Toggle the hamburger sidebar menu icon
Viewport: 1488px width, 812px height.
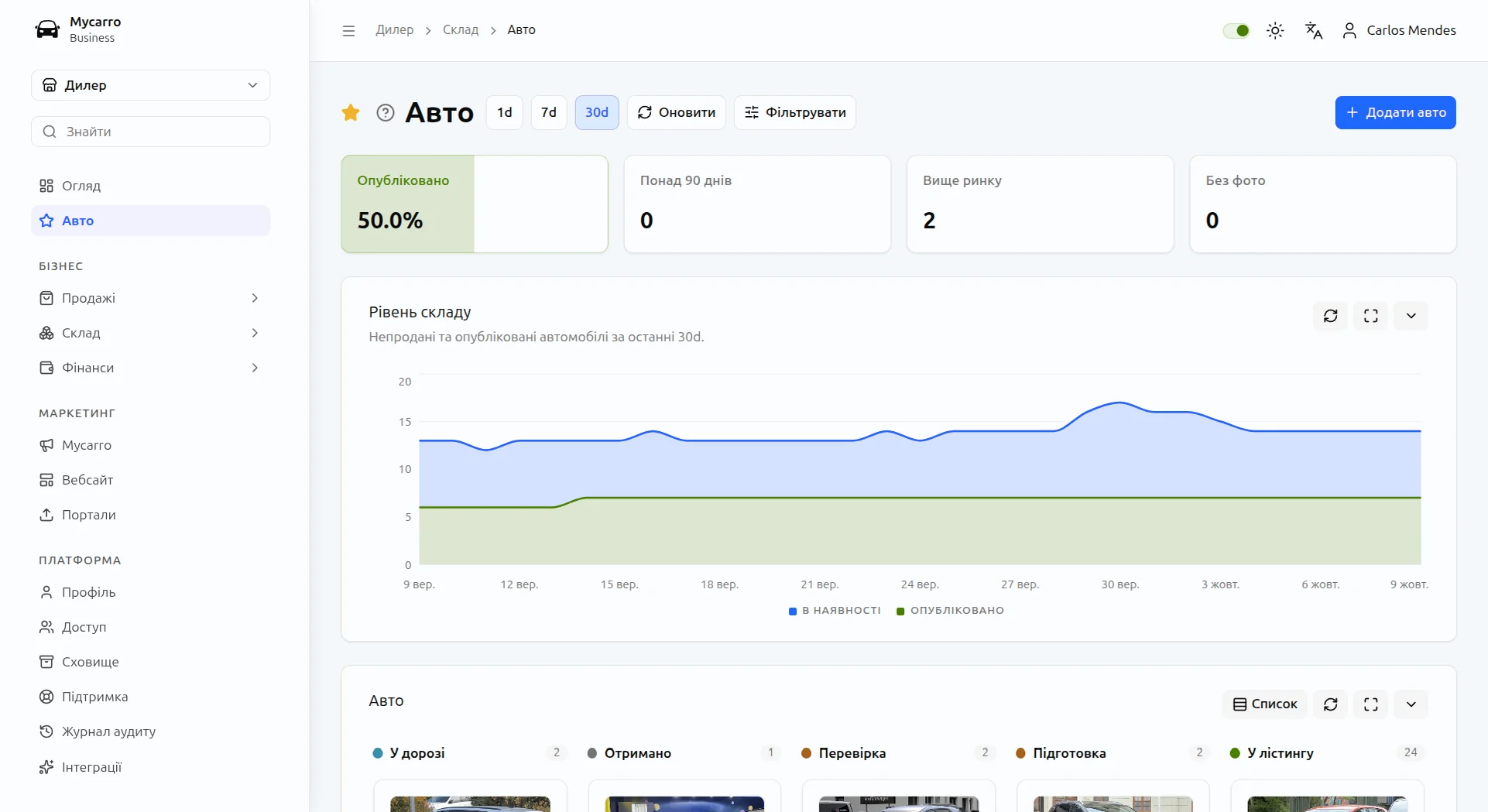point(348,30)
